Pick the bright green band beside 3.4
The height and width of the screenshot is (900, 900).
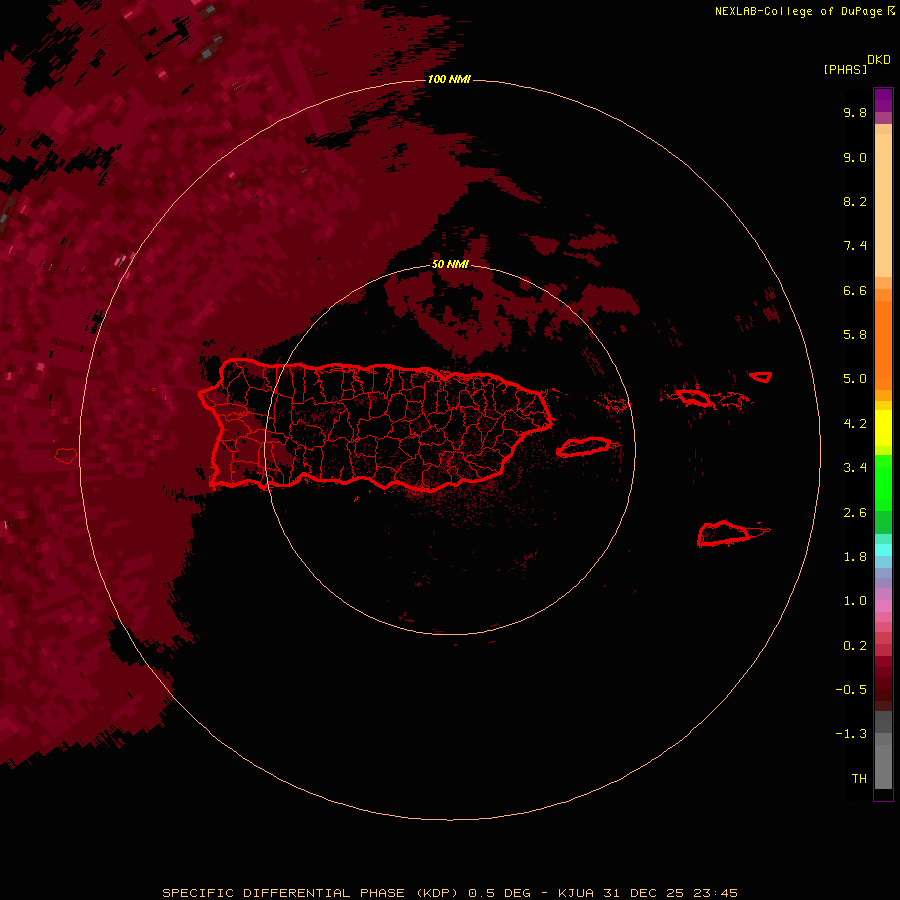(x=883, y=482)
